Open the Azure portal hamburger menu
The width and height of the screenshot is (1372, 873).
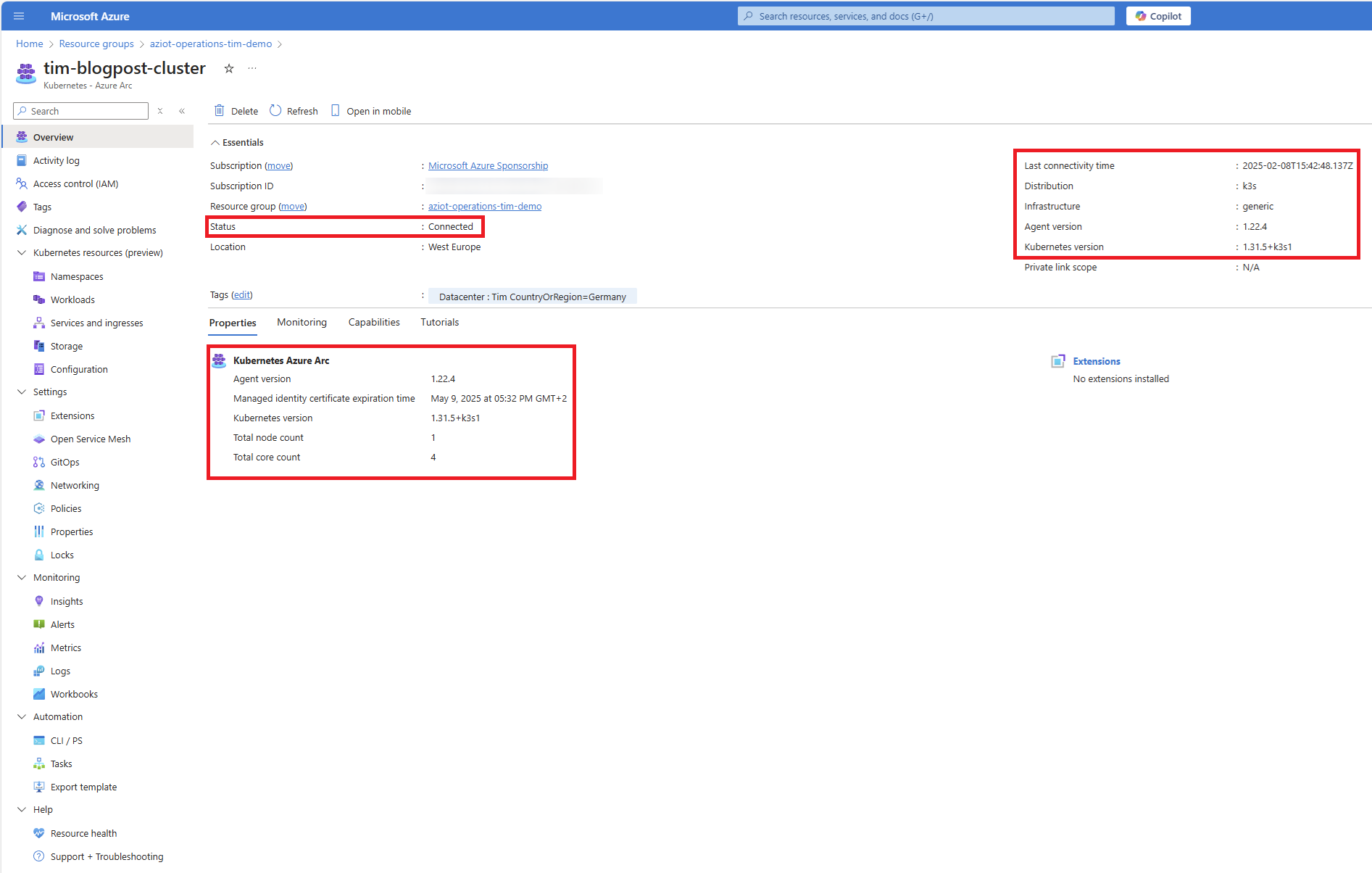pyautogui.click(x=19, y=16)
